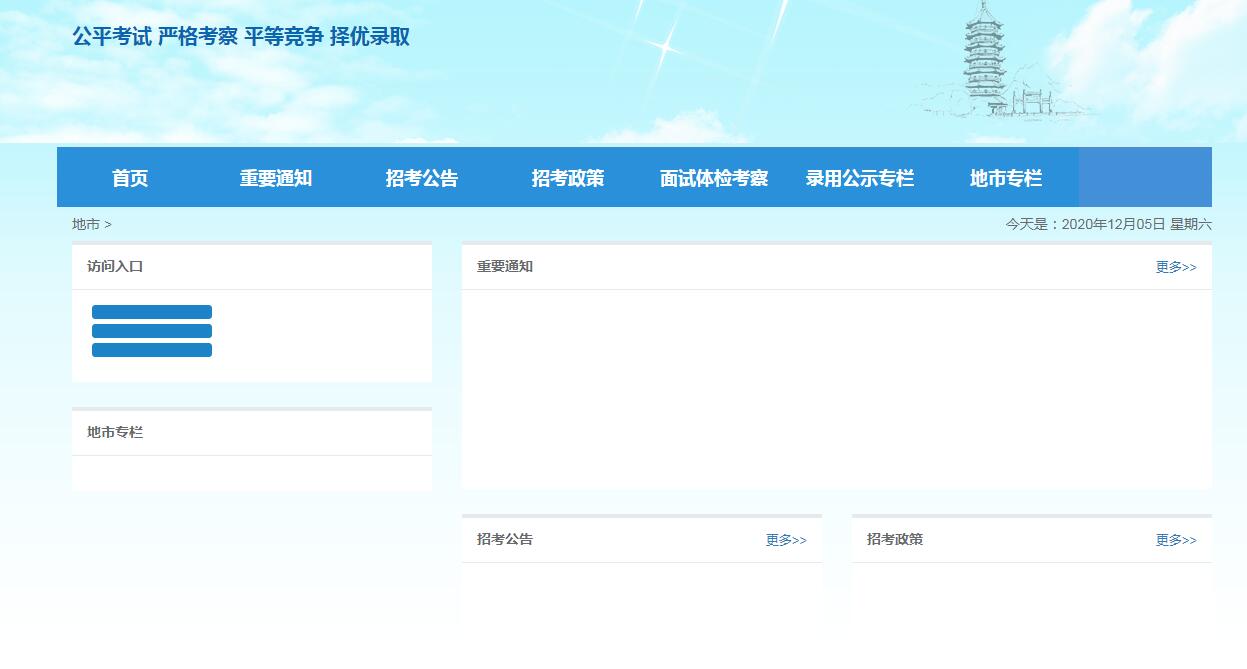
Task: Click the 面试体检考察 navigation tab
Action: [x=714, y=178]
